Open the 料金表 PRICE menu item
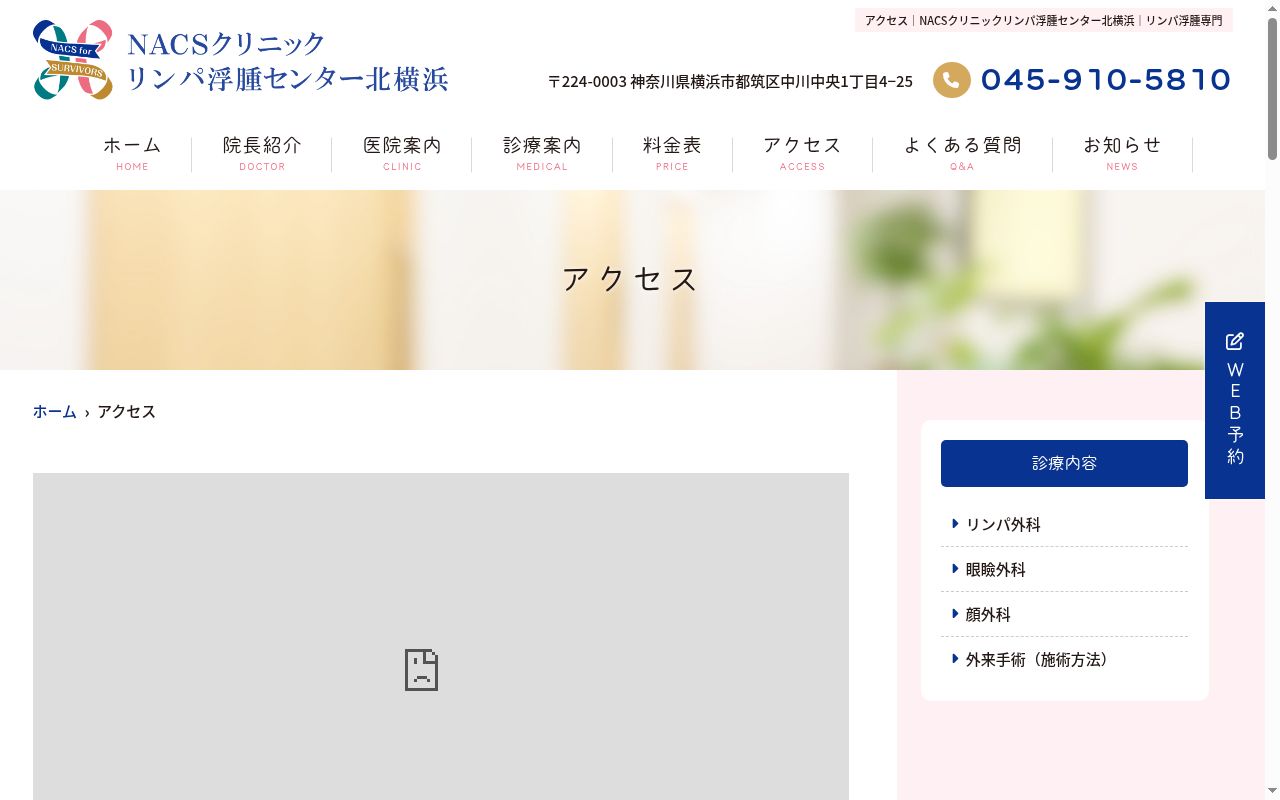Image resolution: width=1280 pixels, height=800 pixels. coord(672,153)
